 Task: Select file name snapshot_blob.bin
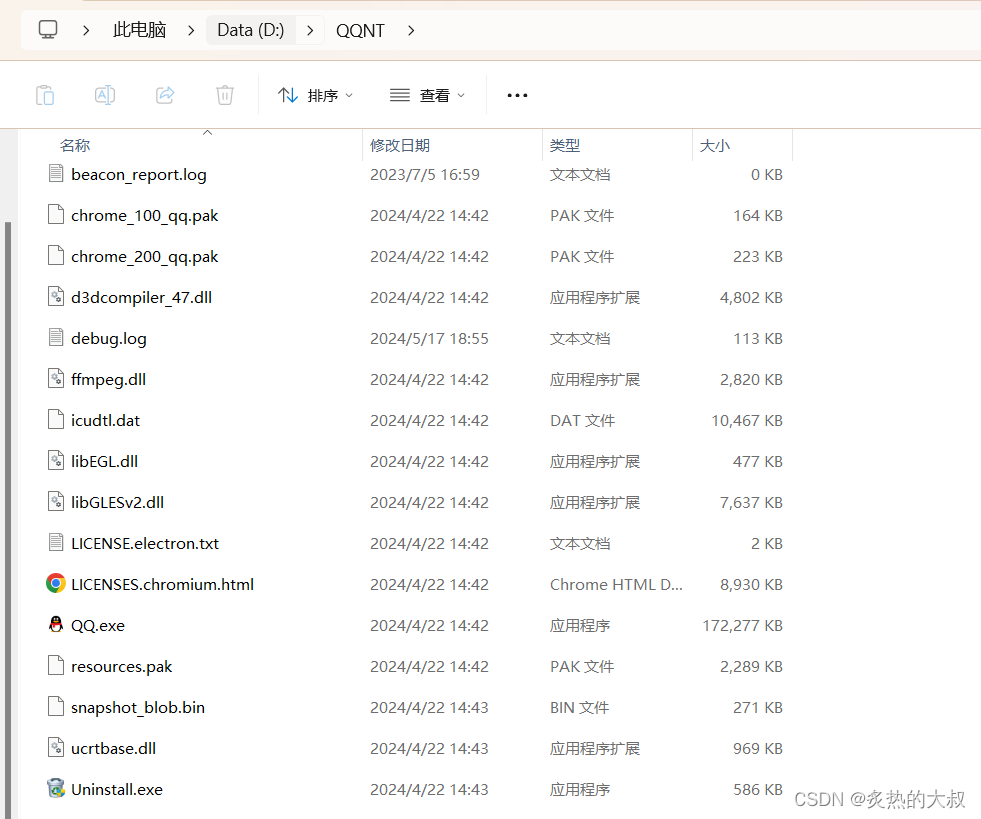[x=138, y=708]
